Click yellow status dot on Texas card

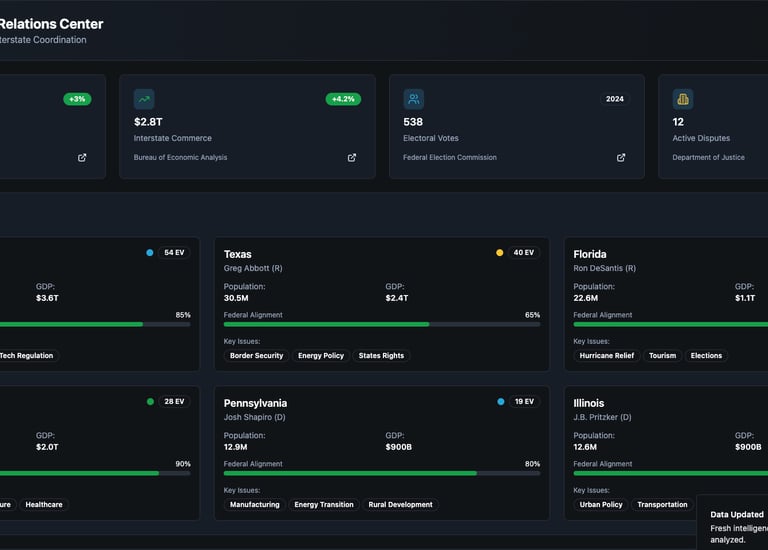[x=500, y=253]
